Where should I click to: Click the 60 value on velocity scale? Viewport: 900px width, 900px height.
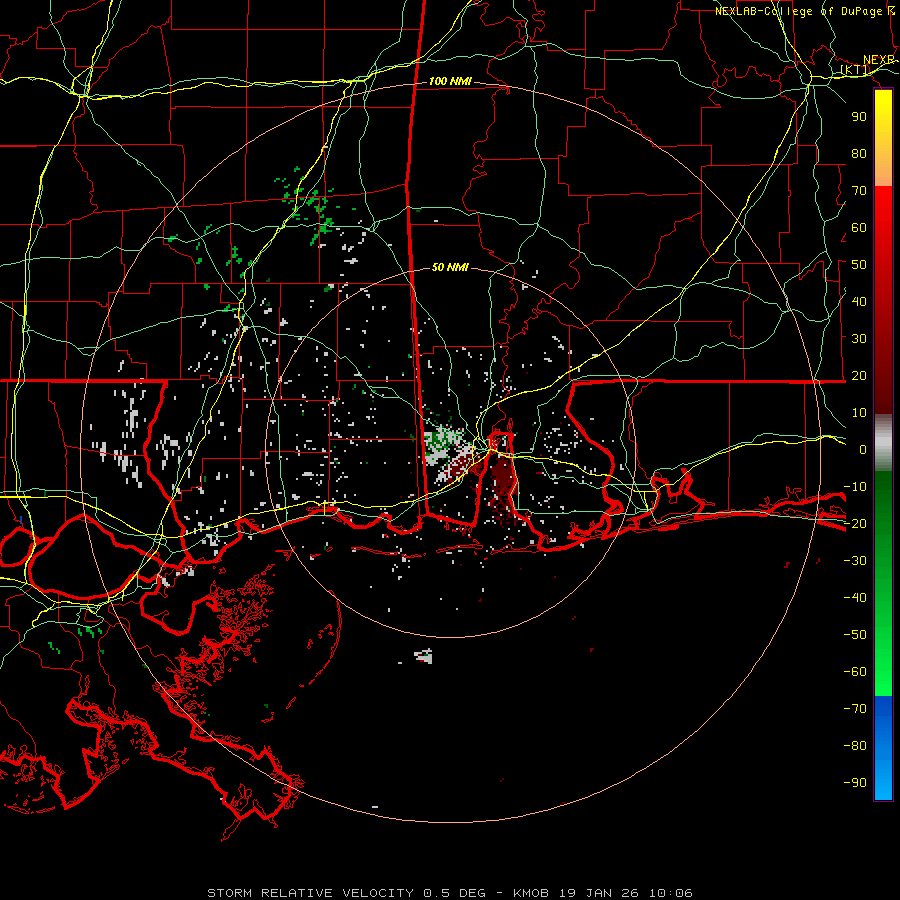coord(859,227)
